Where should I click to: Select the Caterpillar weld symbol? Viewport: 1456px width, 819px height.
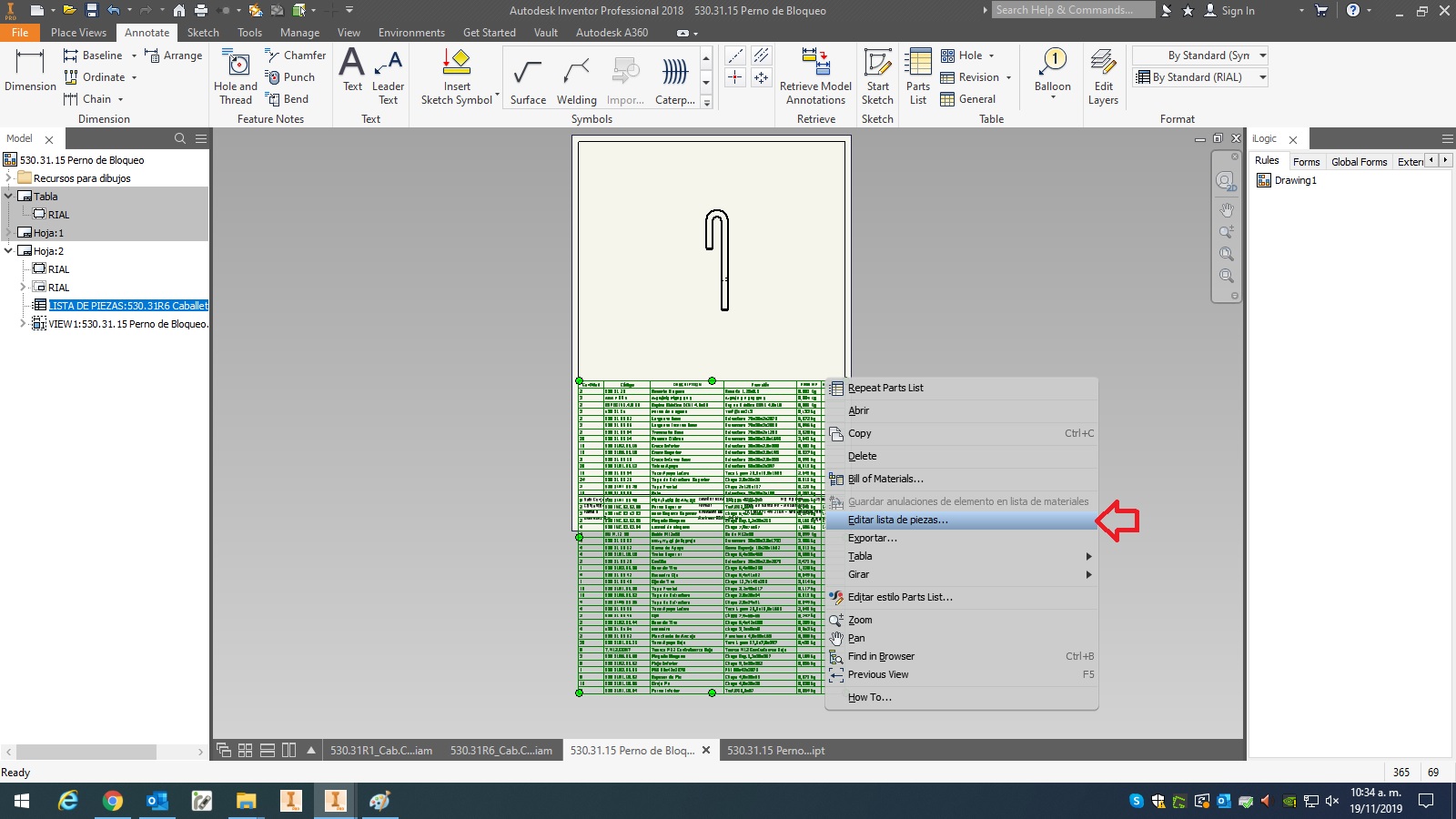(675, 83)
